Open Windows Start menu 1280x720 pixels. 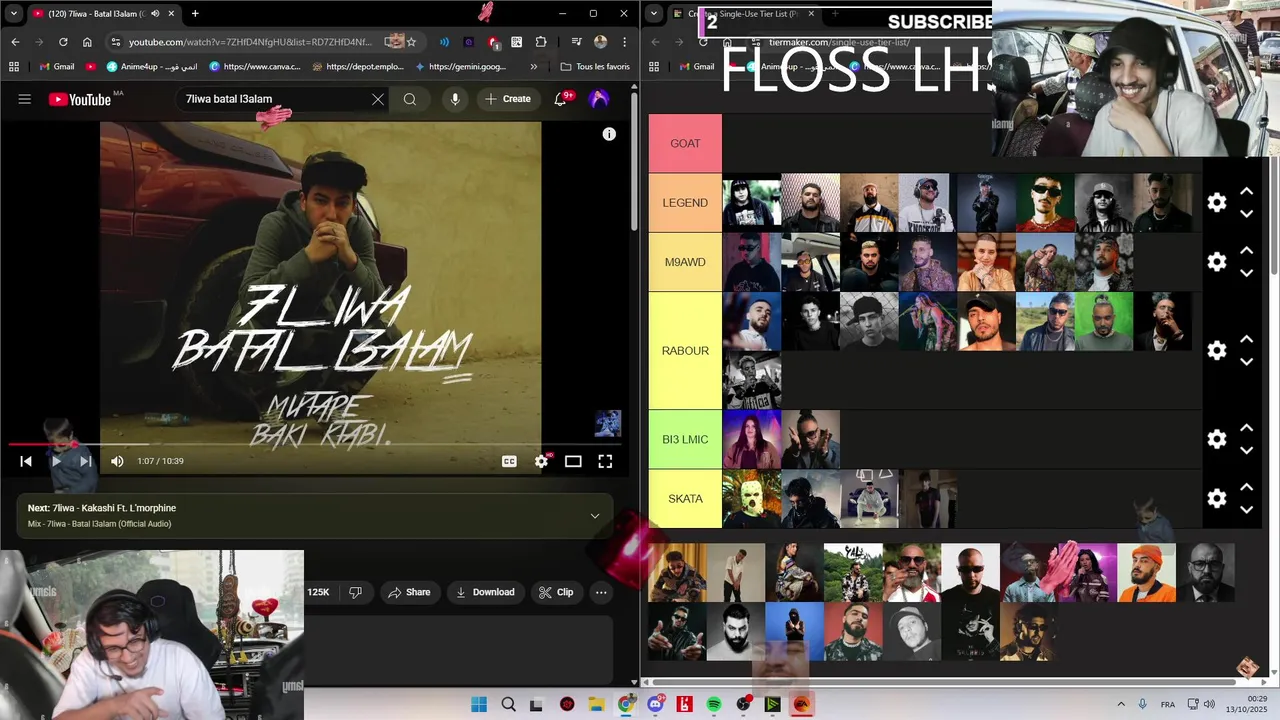point(479,705)
